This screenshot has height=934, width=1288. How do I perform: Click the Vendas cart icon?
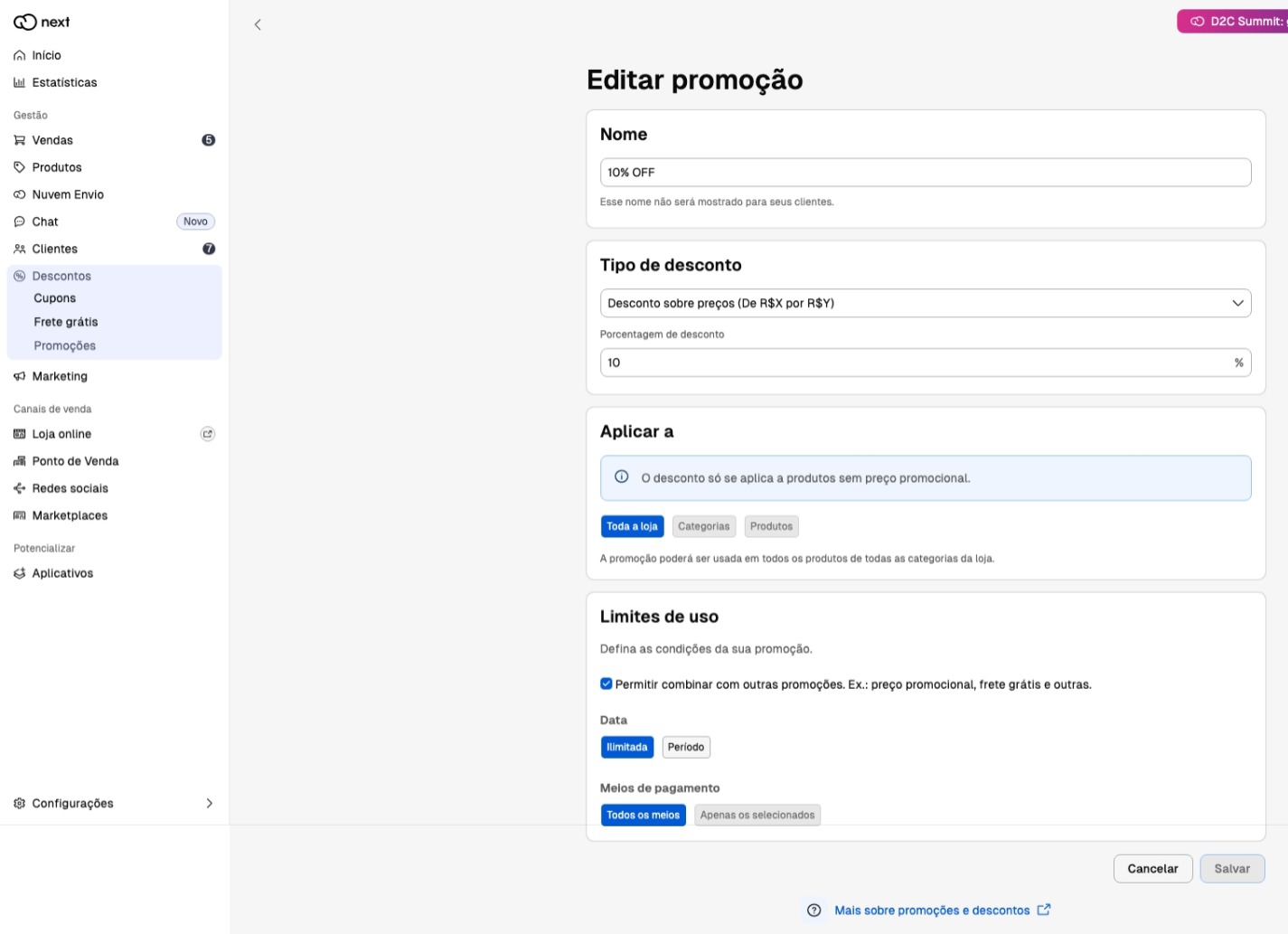20,141
